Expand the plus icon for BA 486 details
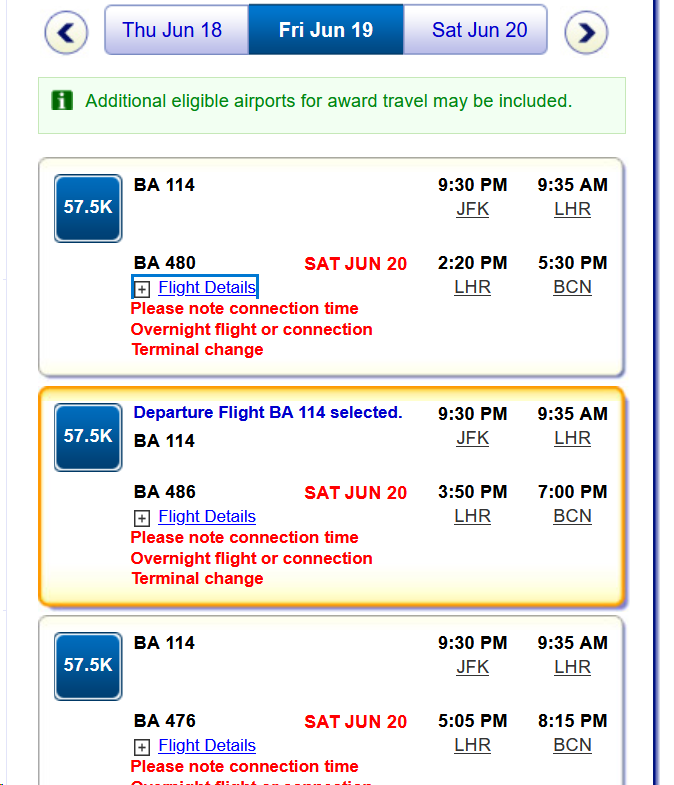The image size is (674, 785). (142, 517)
